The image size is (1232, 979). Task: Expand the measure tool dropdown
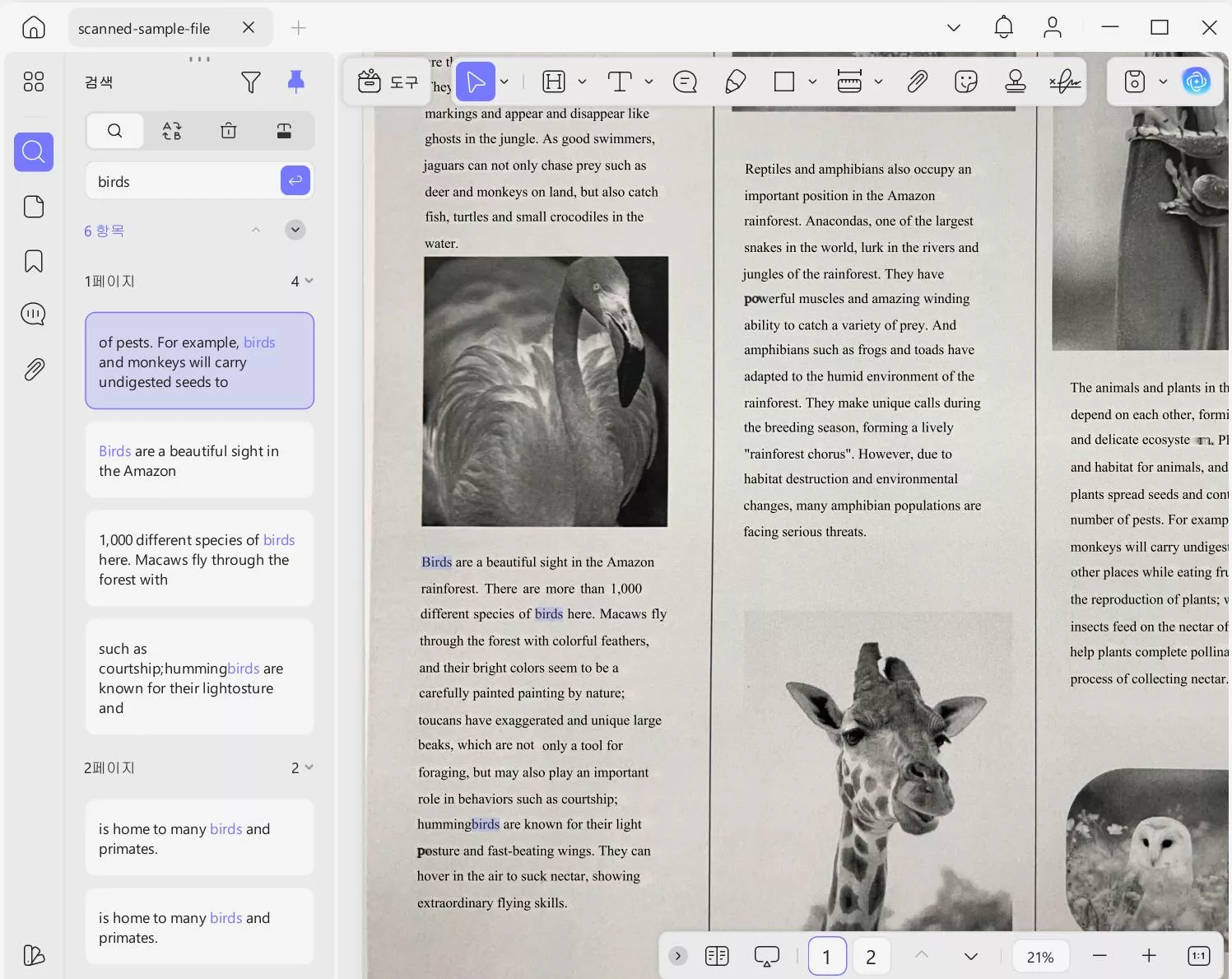coord(878,82)
